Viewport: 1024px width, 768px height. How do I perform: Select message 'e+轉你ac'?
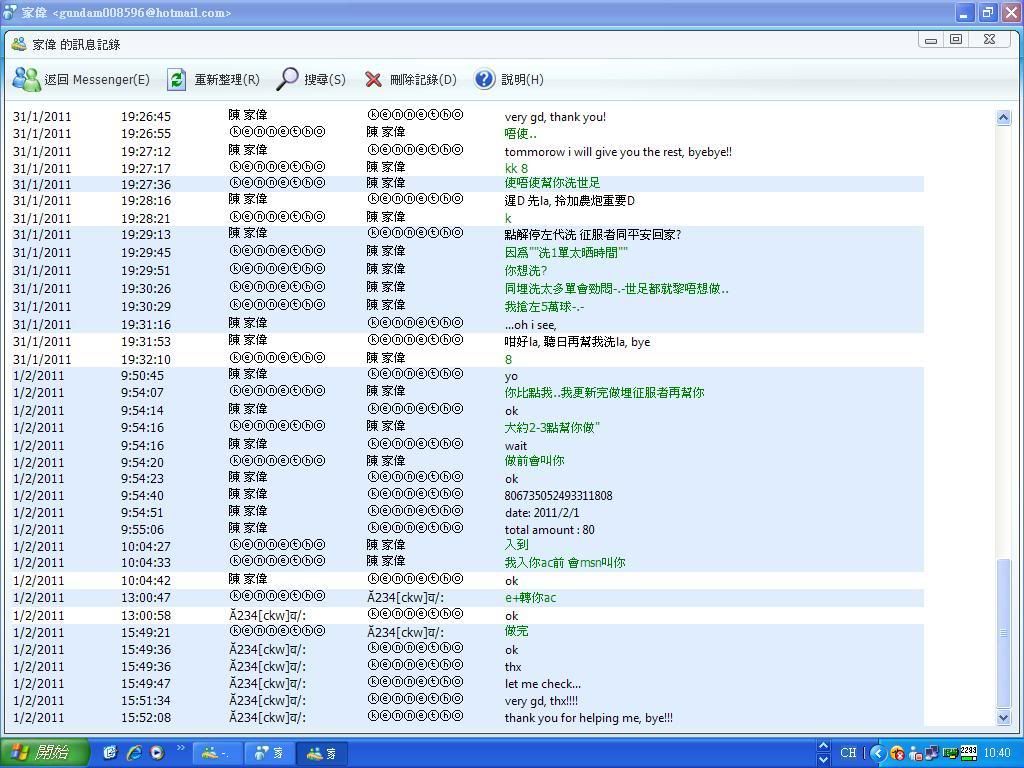[530, 598]
